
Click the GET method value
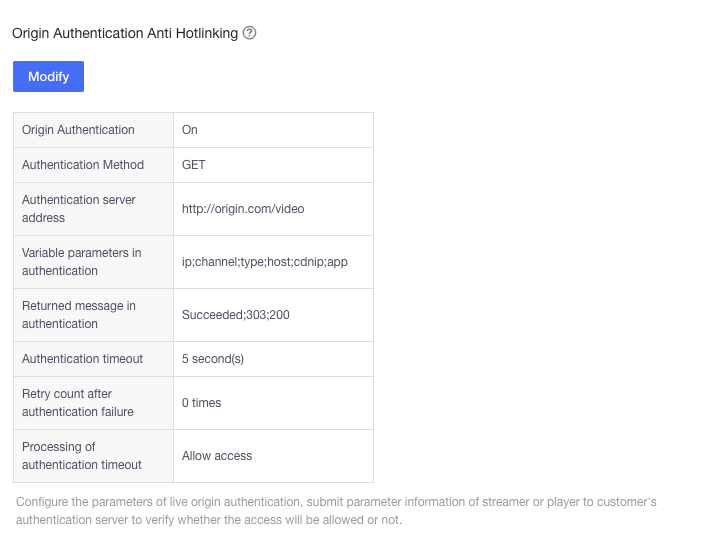click(193, 165)
